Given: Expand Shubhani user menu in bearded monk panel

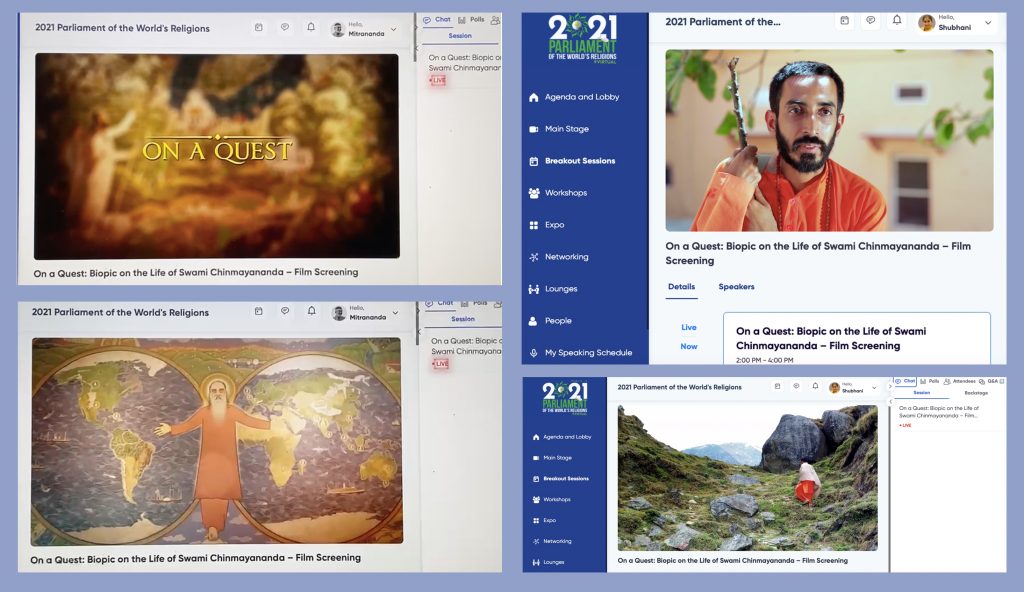Looking at the screenshot, I should [988, 23].
